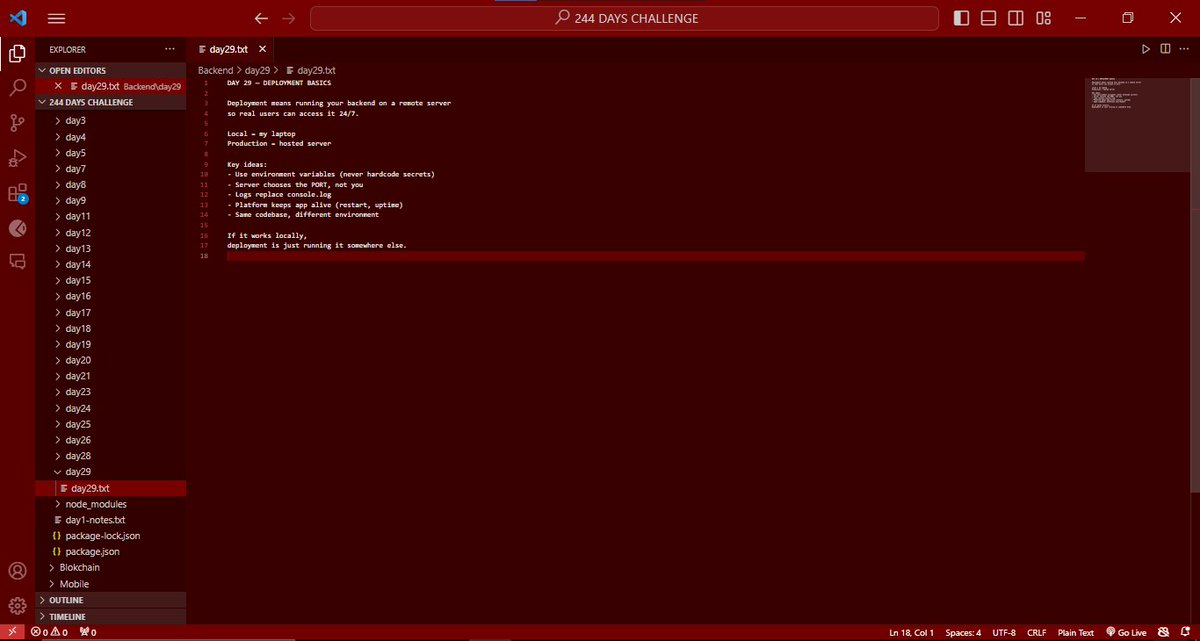Collapse the day29 folder
The image size is (1200, 641).
tap(111, 471)
